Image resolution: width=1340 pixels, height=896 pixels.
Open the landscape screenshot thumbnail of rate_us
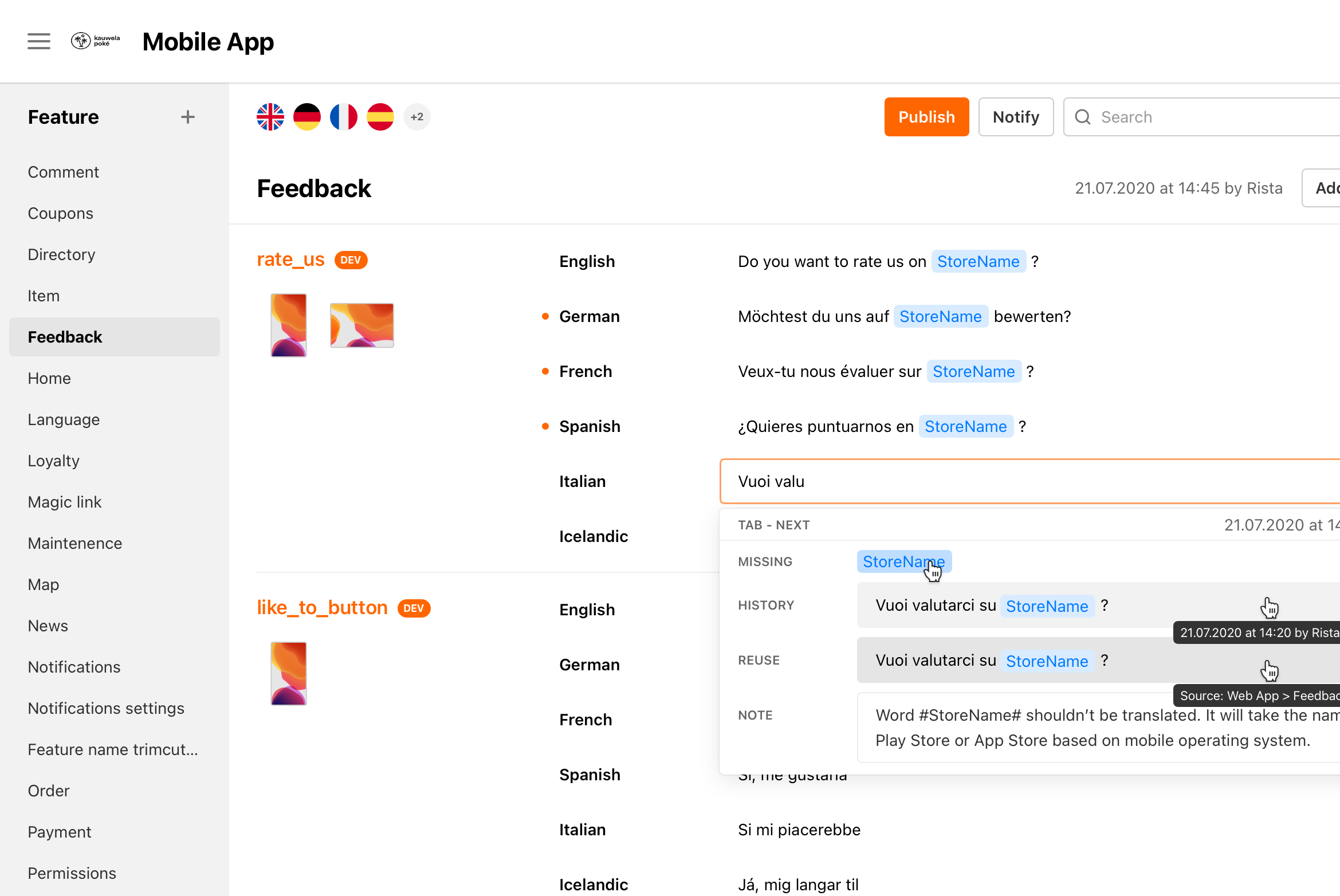click(x=362, y=325)
